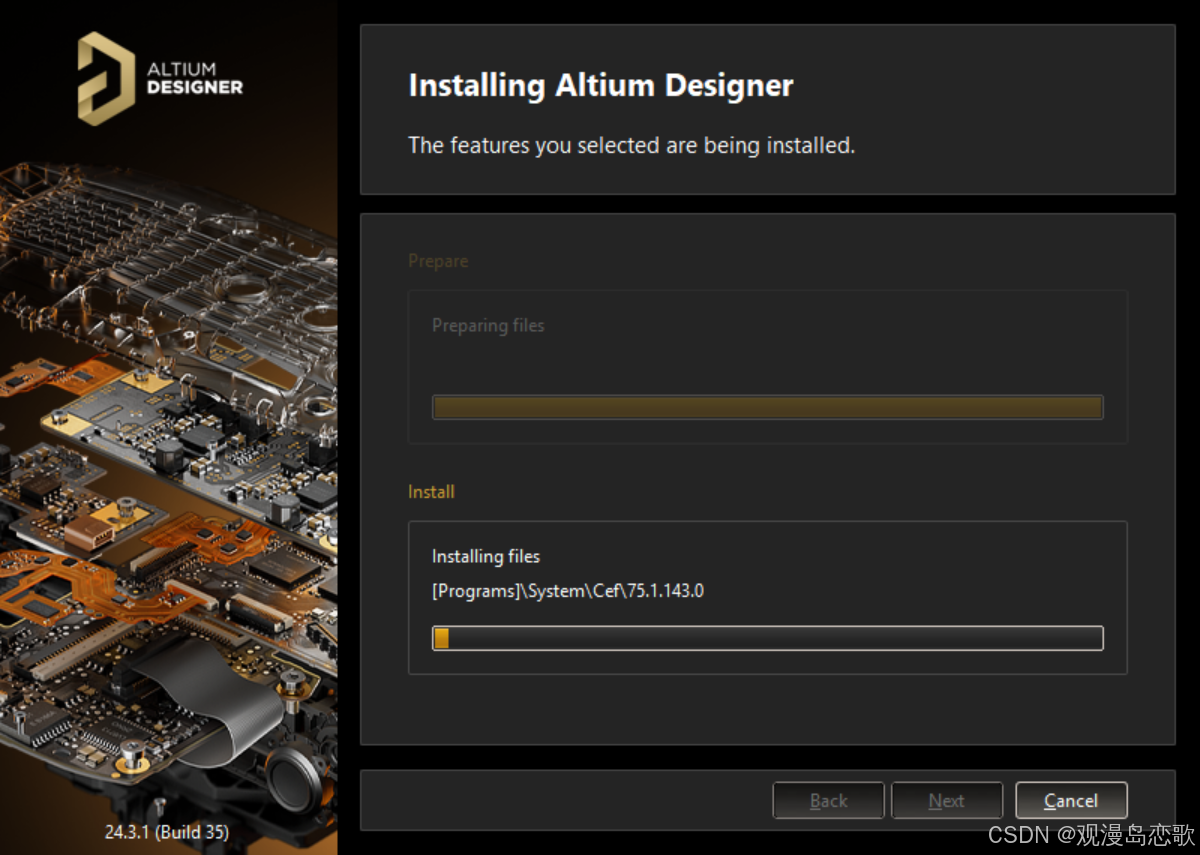Click the disabled Next button
The width and height of the screenshot is (1200, 855).
(x=947, y=800)
